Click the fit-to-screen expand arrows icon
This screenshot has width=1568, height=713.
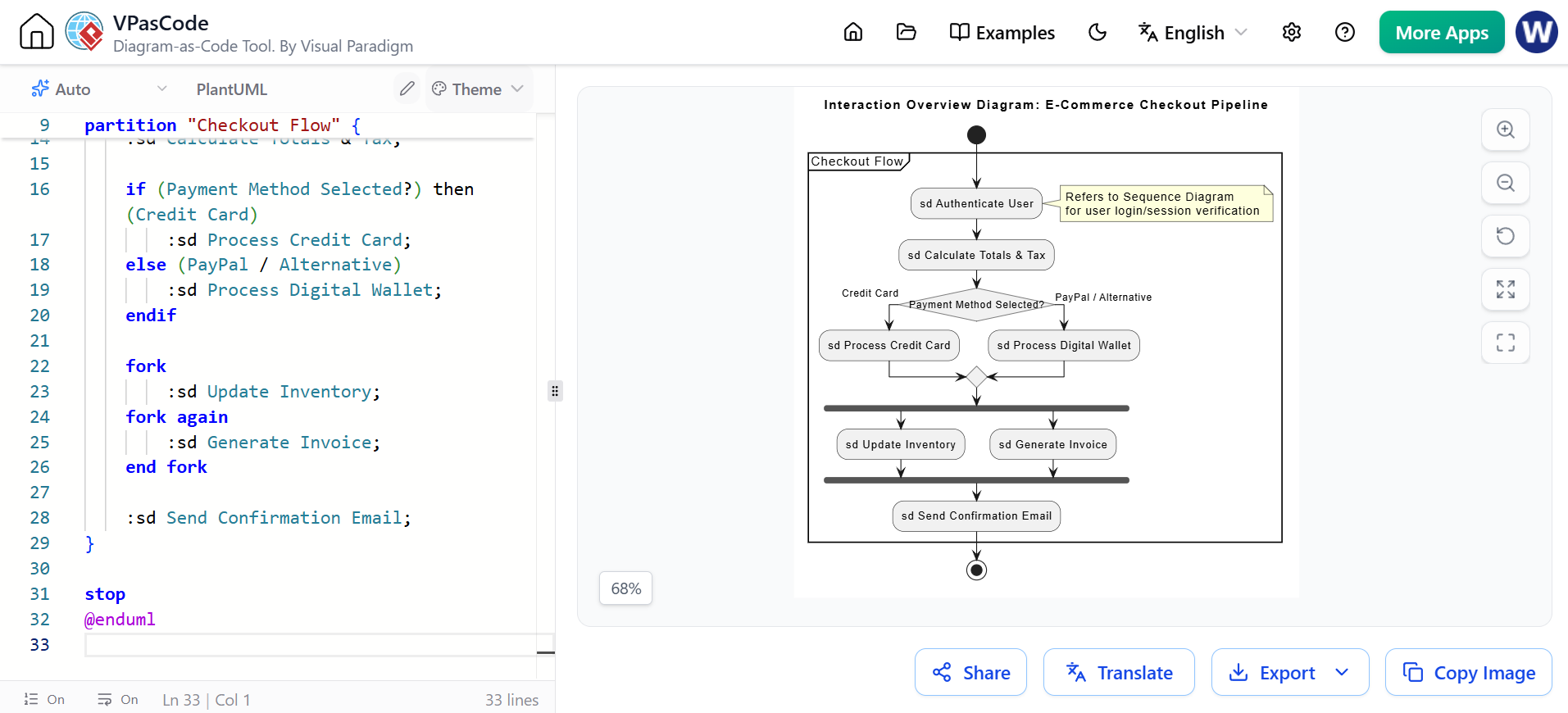coord(1506,289)
